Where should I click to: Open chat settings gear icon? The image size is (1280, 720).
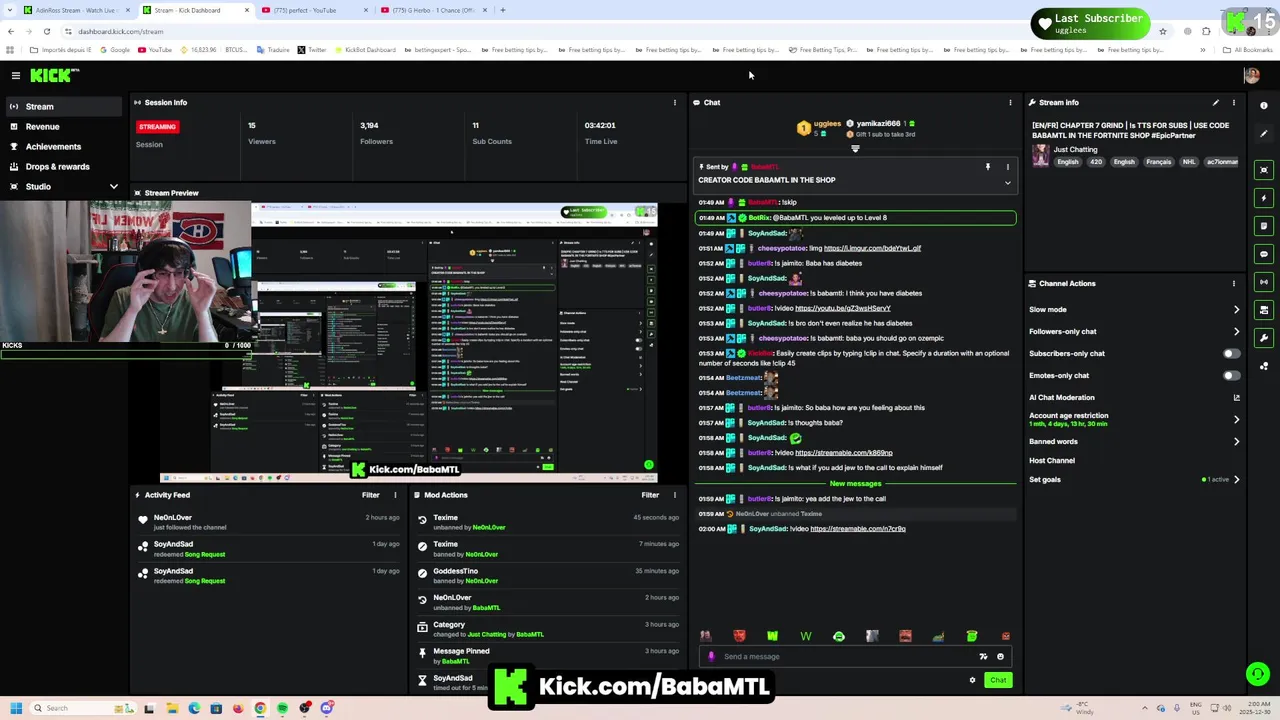[972, 680]
